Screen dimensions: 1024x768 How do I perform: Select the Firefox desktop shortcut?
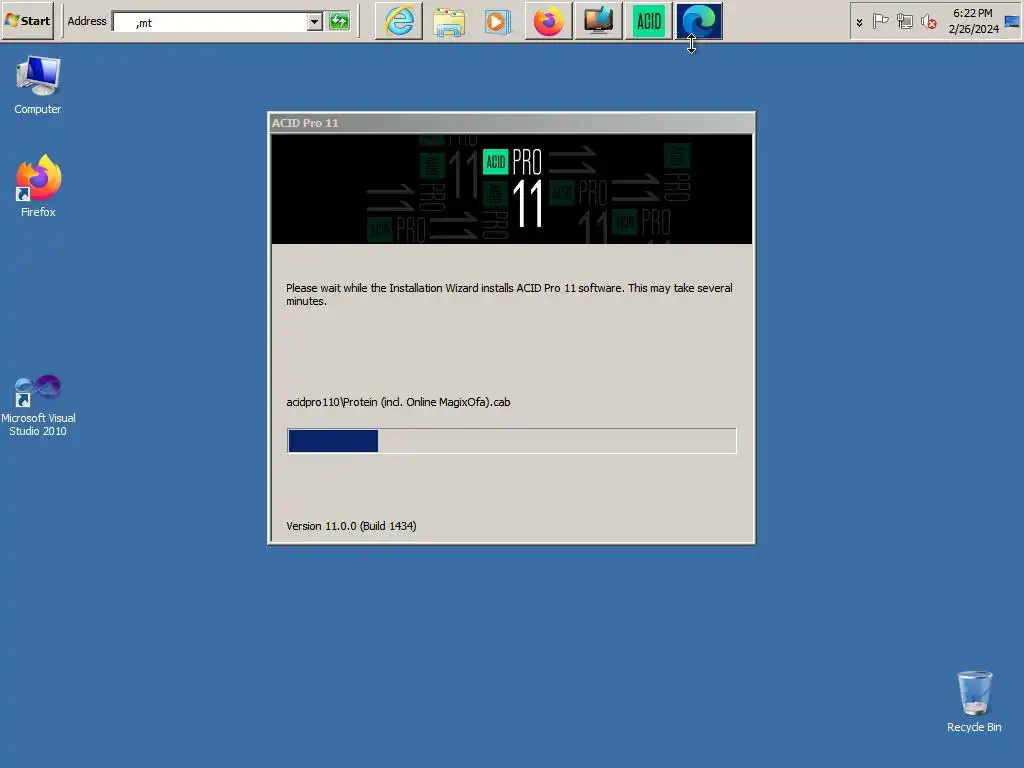[38, 186]
